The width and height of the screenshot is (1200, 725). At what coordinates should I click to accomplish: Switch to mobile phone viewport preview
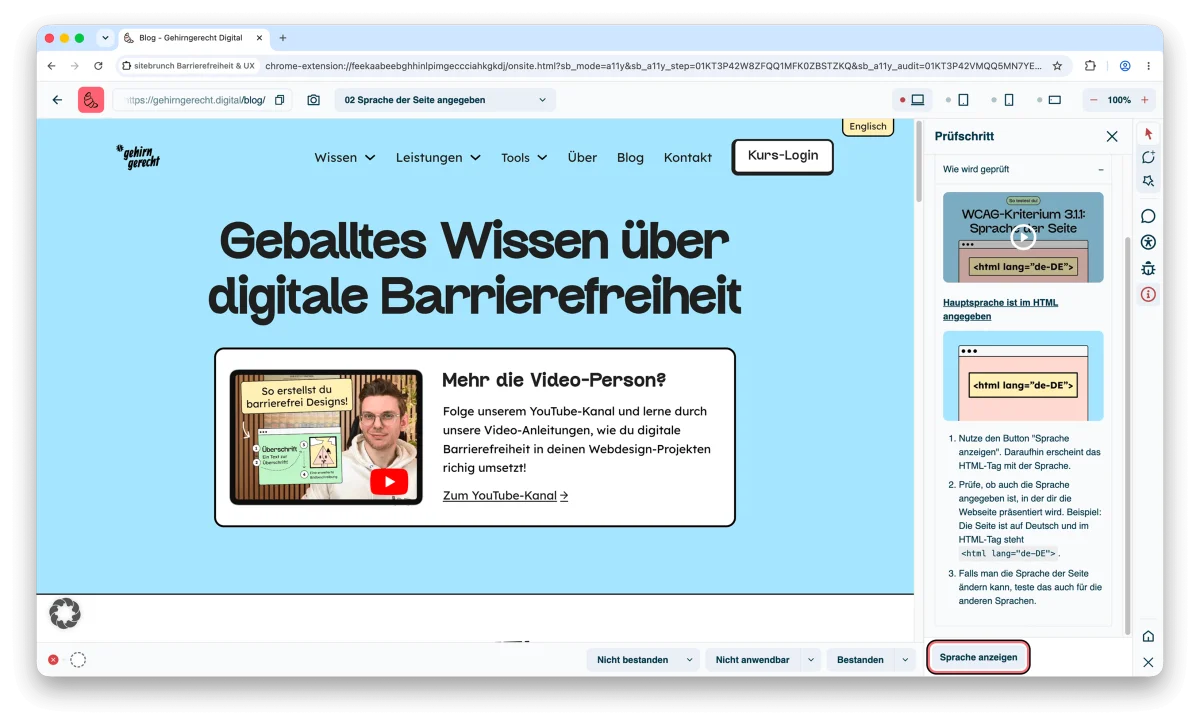[1009, 100]
